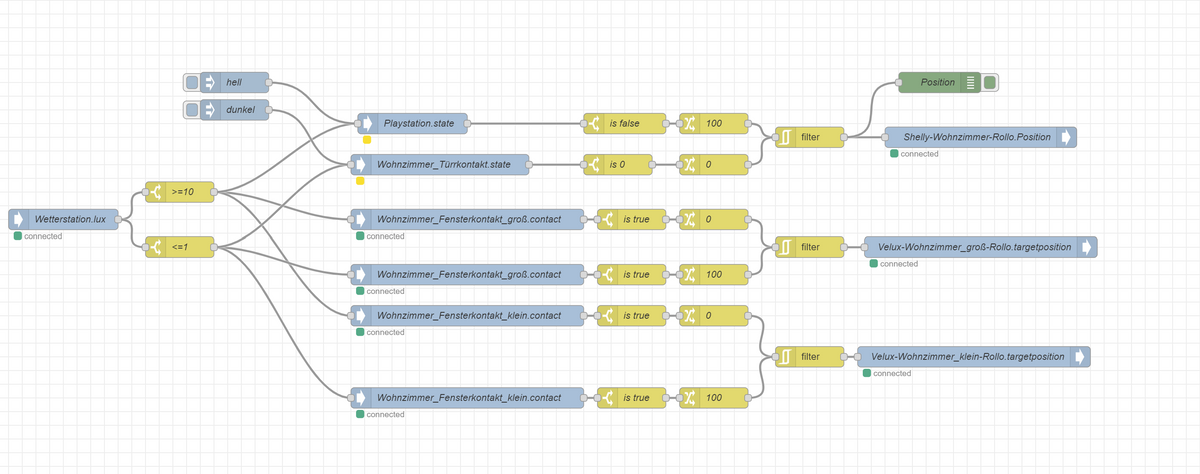
Task: Click the Shelly-Wohnzimmer-Rollo.Position output arrow icon
Action: (x=1067, y=136)
